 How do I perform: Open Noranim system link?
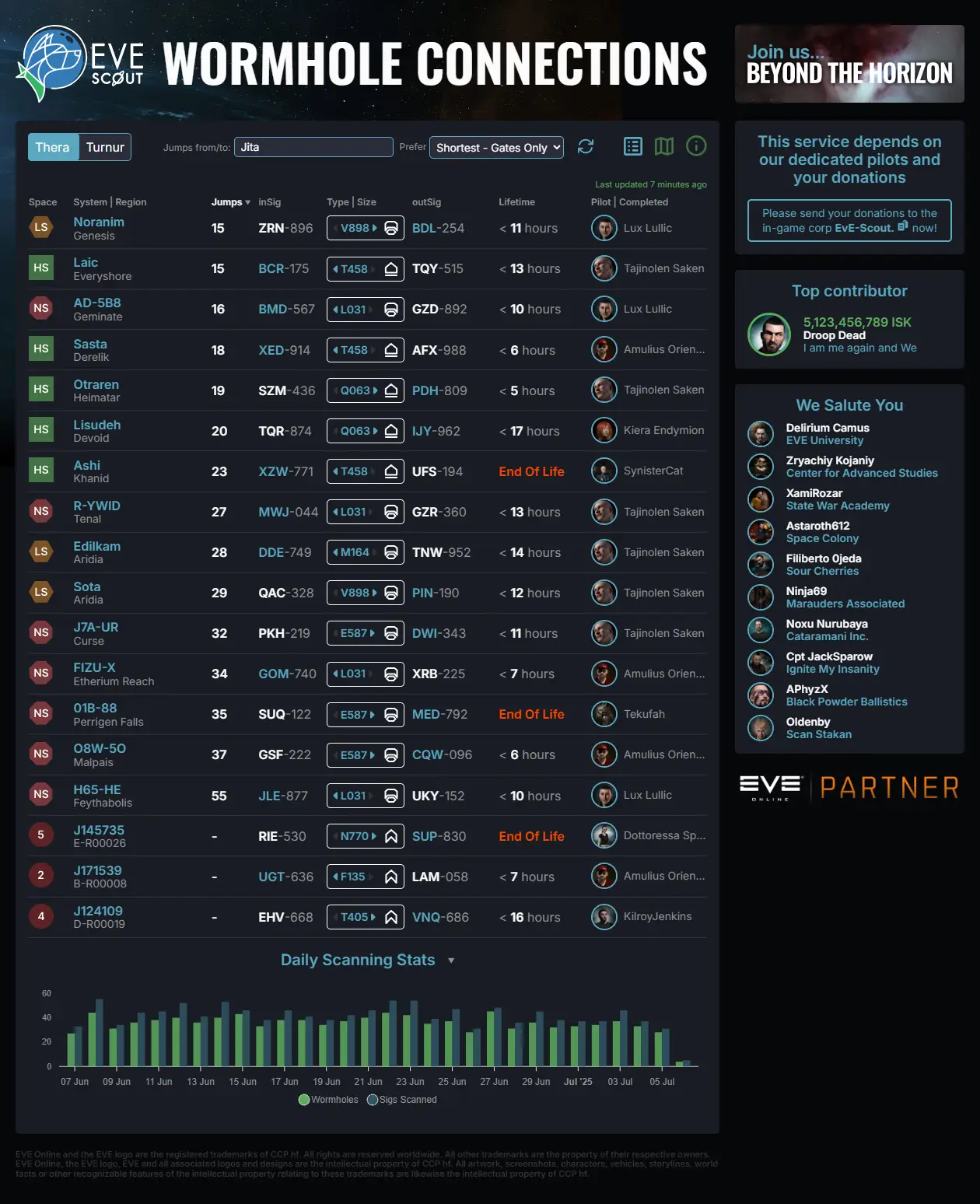99,222
